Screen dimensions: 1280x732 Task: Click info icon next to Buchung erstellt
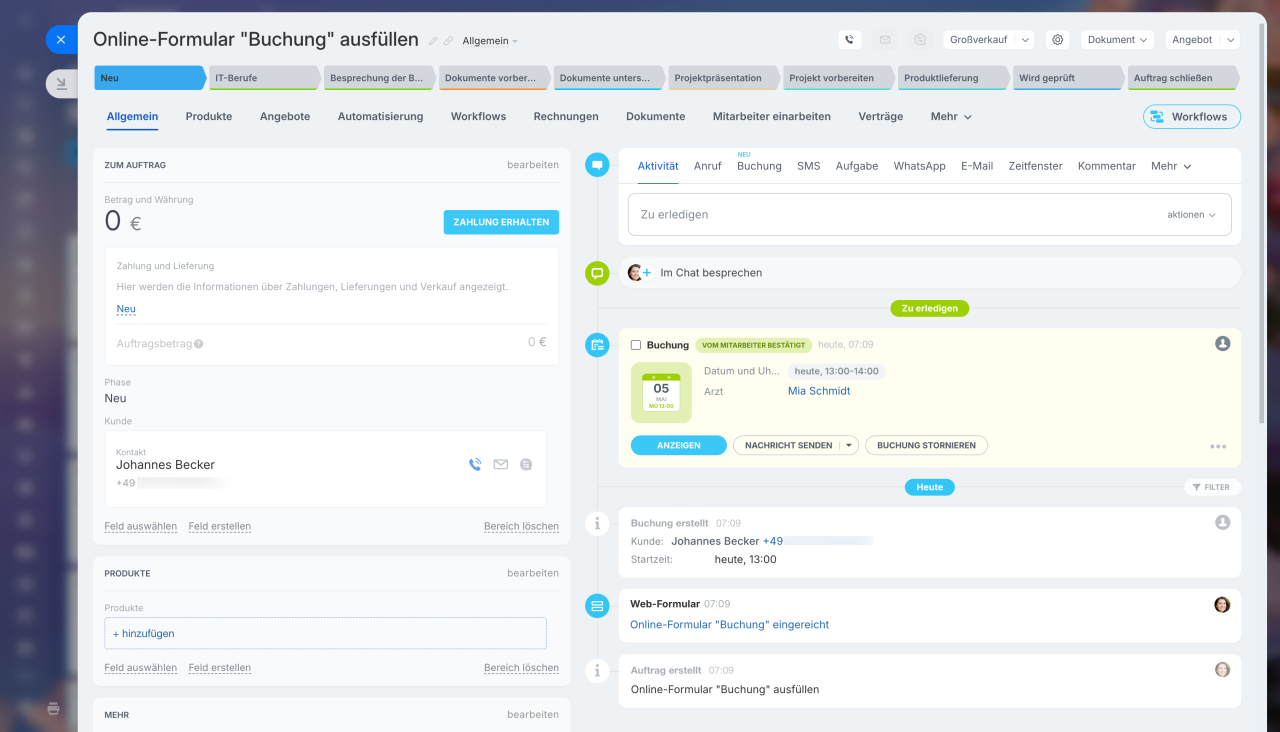click(597, 523)
